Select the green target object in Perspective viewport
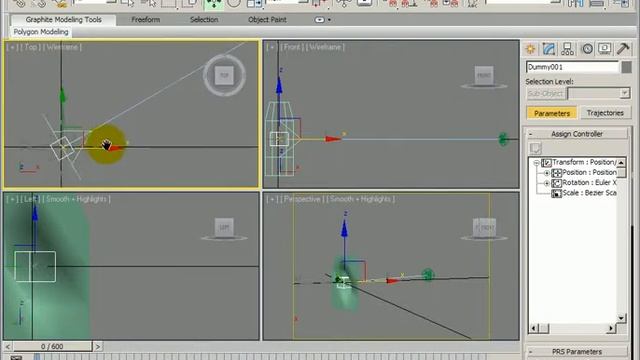This screenshot has height=360, width=640. tap(427, 274)
